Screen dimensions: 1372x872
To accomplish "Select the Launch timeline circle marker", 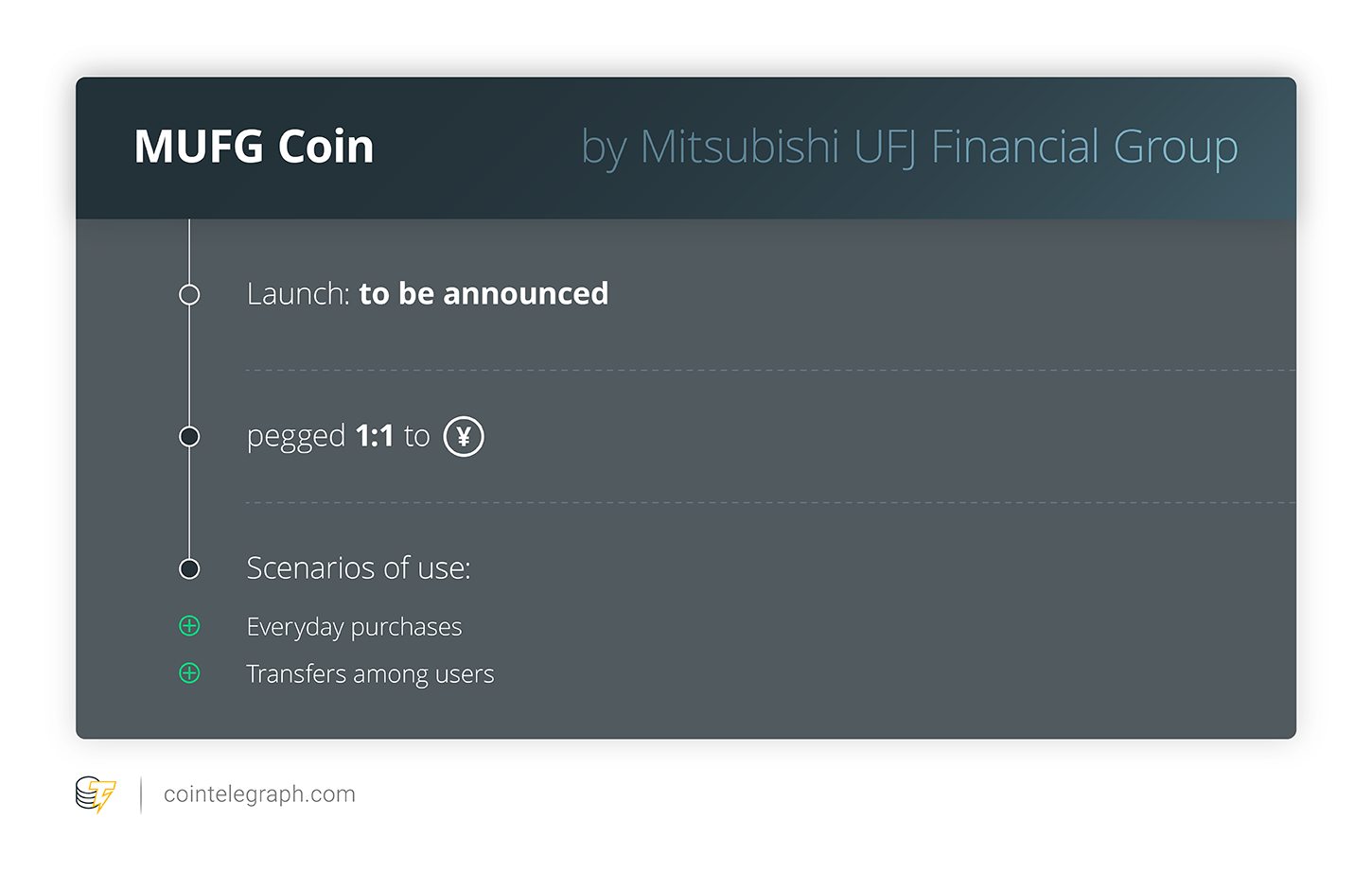I will pyautogui.click(x=189, y=295).
